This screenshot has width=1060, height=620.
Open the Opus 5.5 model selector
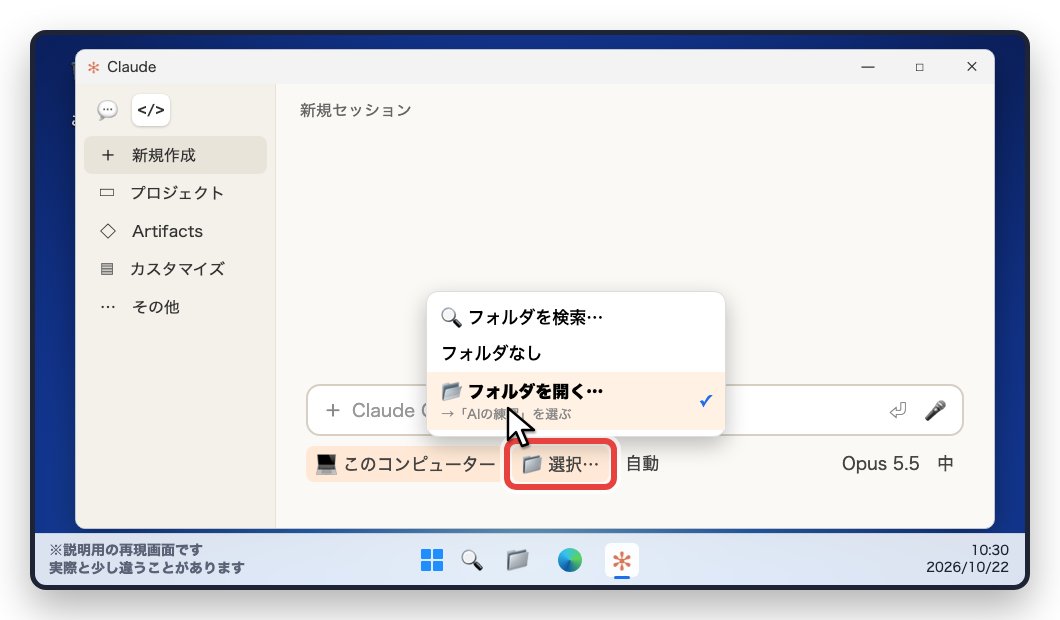click(880, 464)
